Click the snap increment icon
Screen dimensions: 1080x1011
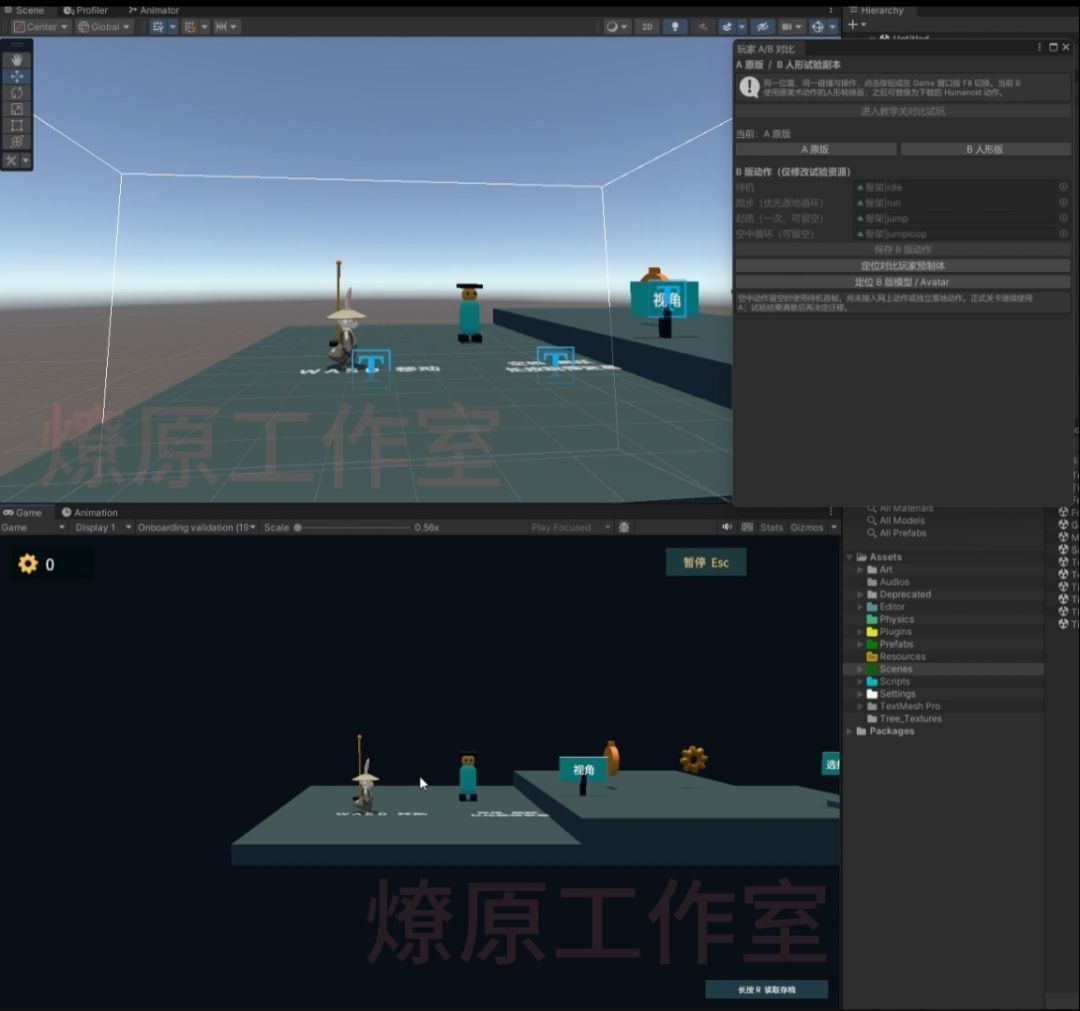(222, 27)
